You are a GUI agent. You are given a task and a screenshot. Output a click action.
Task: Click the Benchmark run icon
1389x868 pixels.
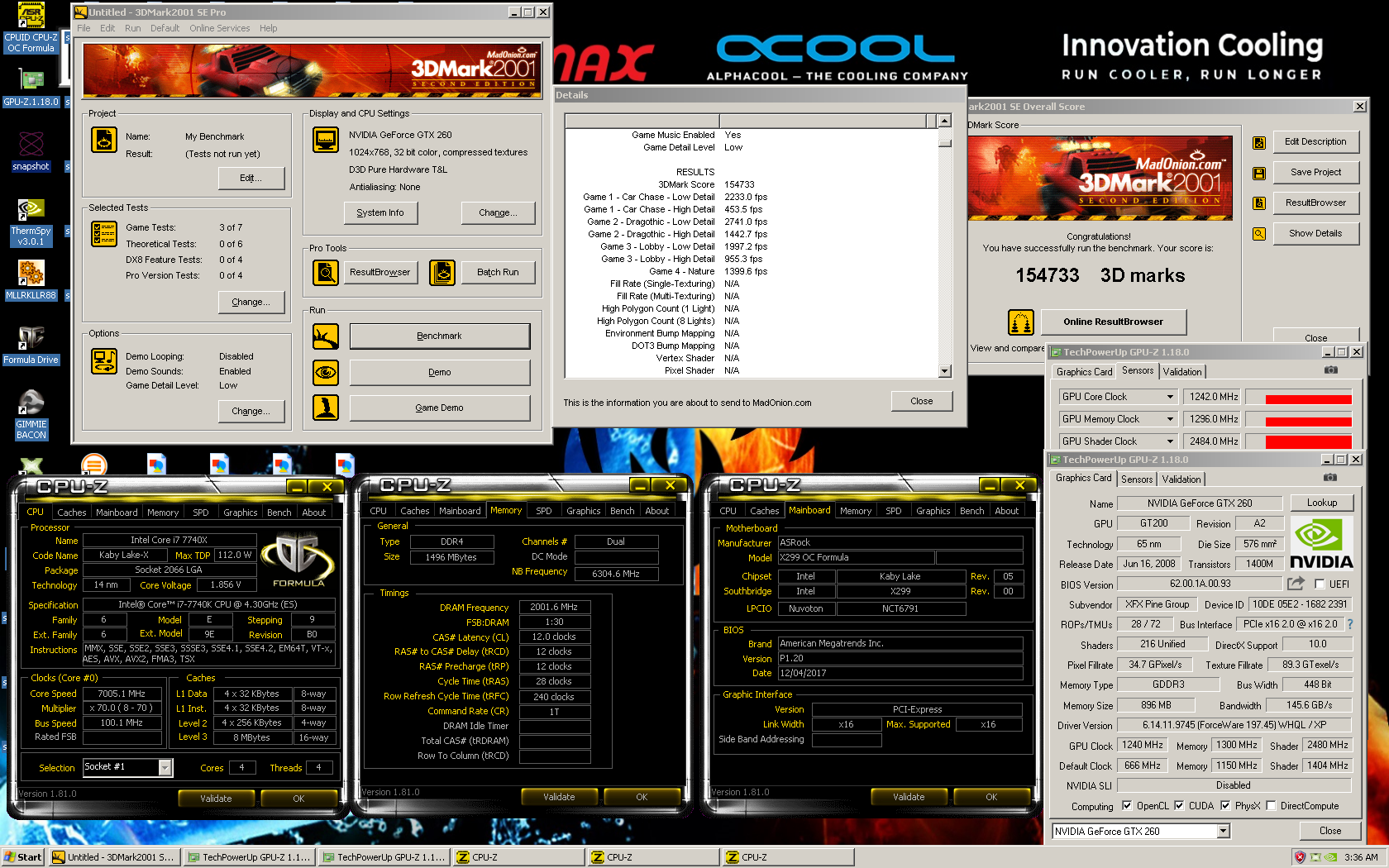326,336
